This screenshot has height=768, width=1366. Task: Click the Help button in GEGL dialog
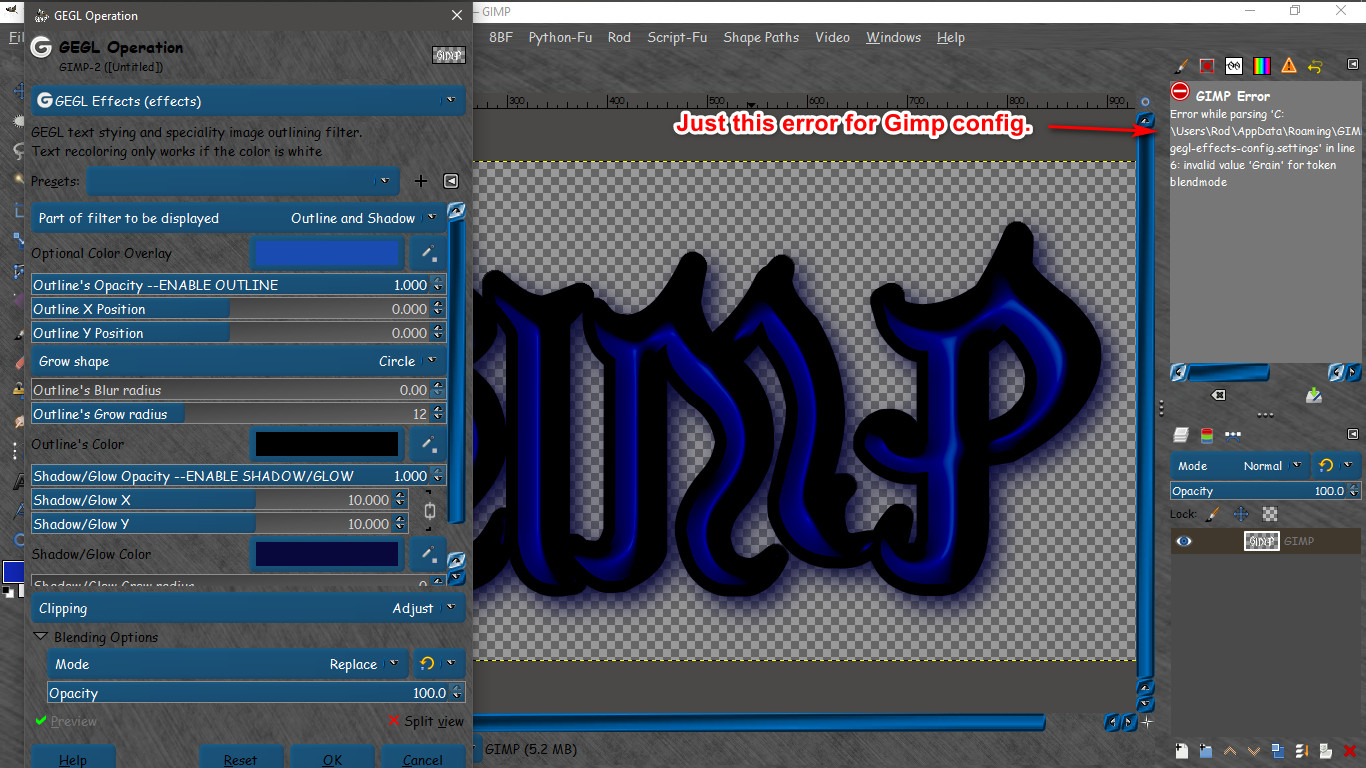pyautogui.click(x=73, y=758)
